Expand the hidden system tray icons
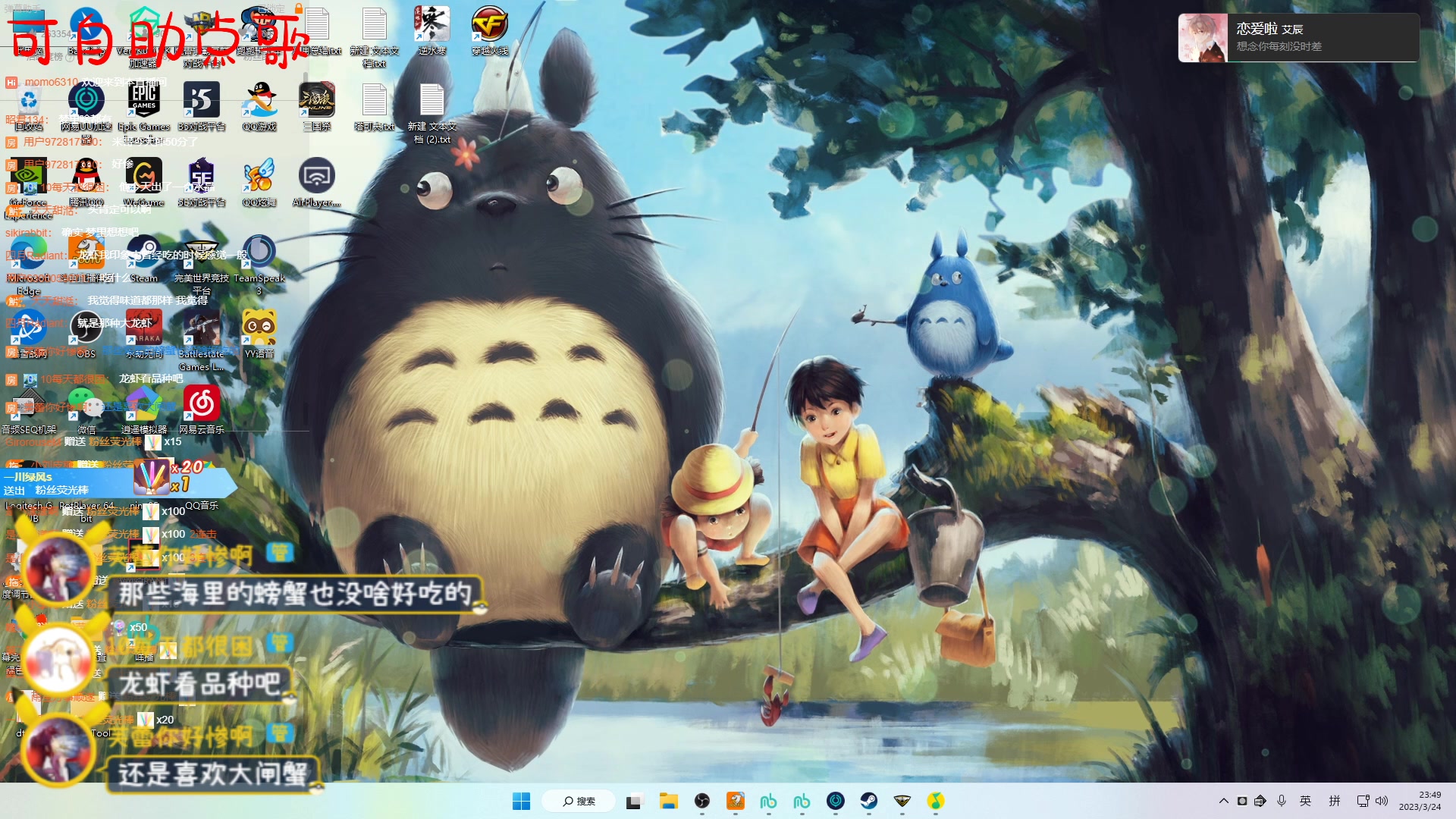 tap(1223, 801)
